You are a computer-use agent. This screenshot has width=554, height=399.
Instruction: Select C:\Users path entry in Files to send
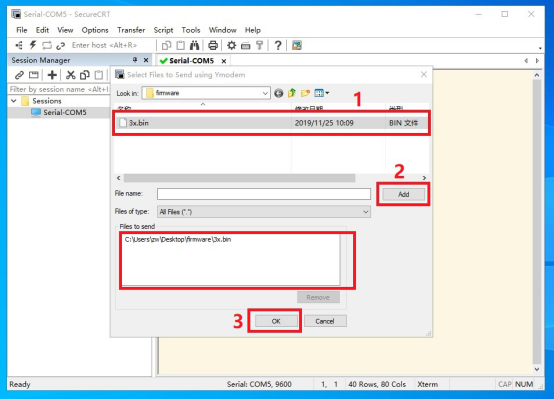click(x=178, y=239)
